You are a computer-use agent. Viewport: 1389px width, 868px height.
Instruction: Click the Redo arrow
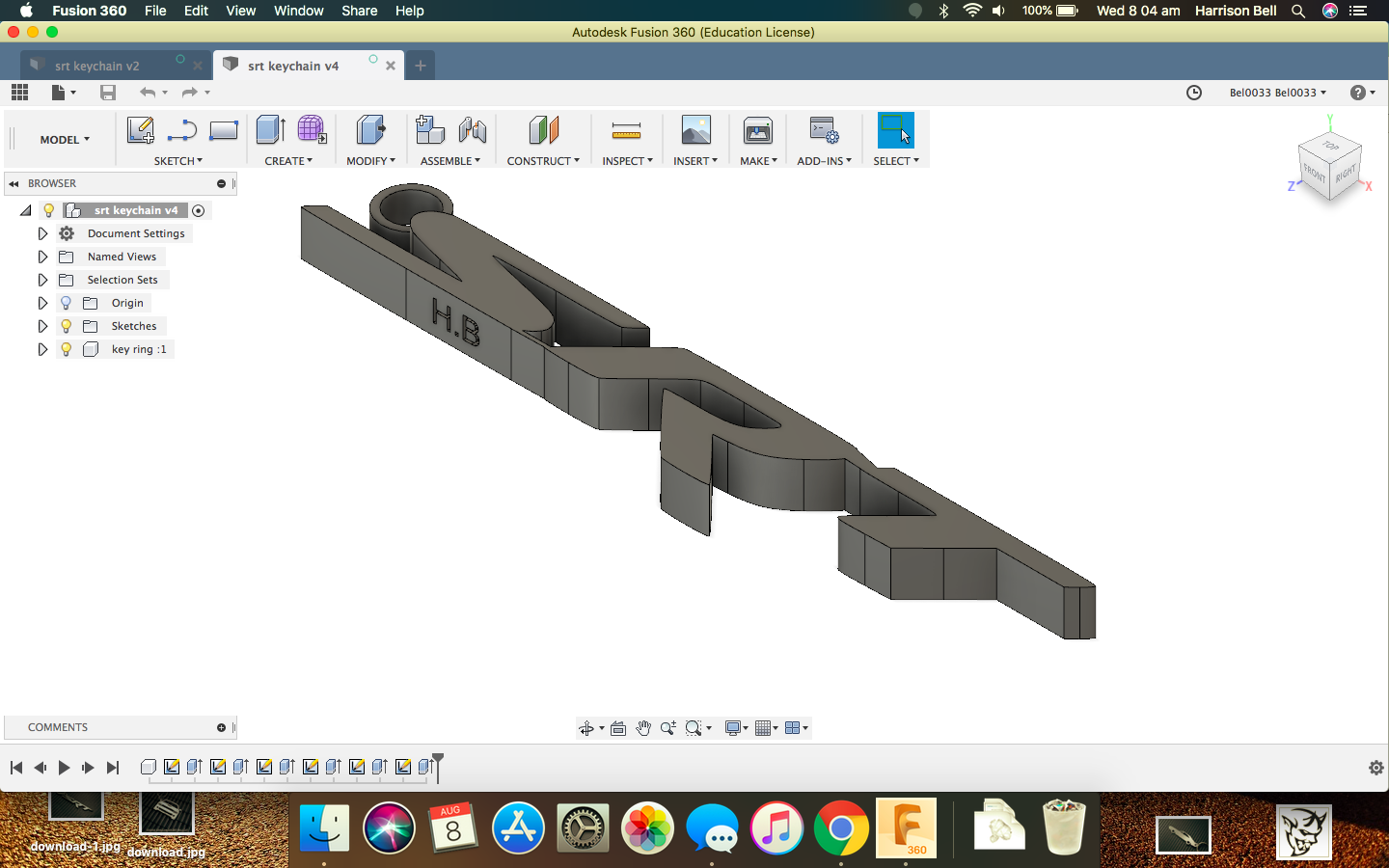point(189,93)
